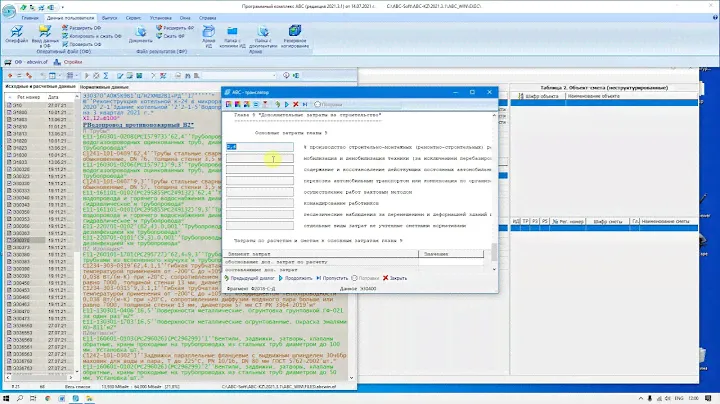Screen dimensions: 720x404
Task: Switch to the Сервис ribbon tab
Action: (x=135, y=18)
